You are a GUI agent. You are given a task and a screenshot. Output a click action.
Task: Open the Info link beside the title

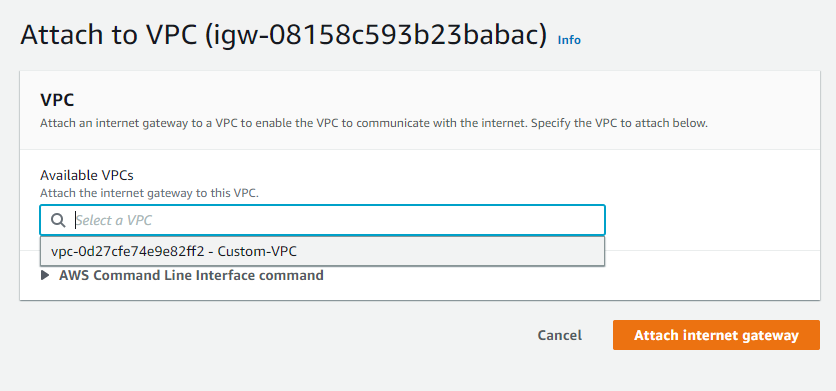point(569,40)
